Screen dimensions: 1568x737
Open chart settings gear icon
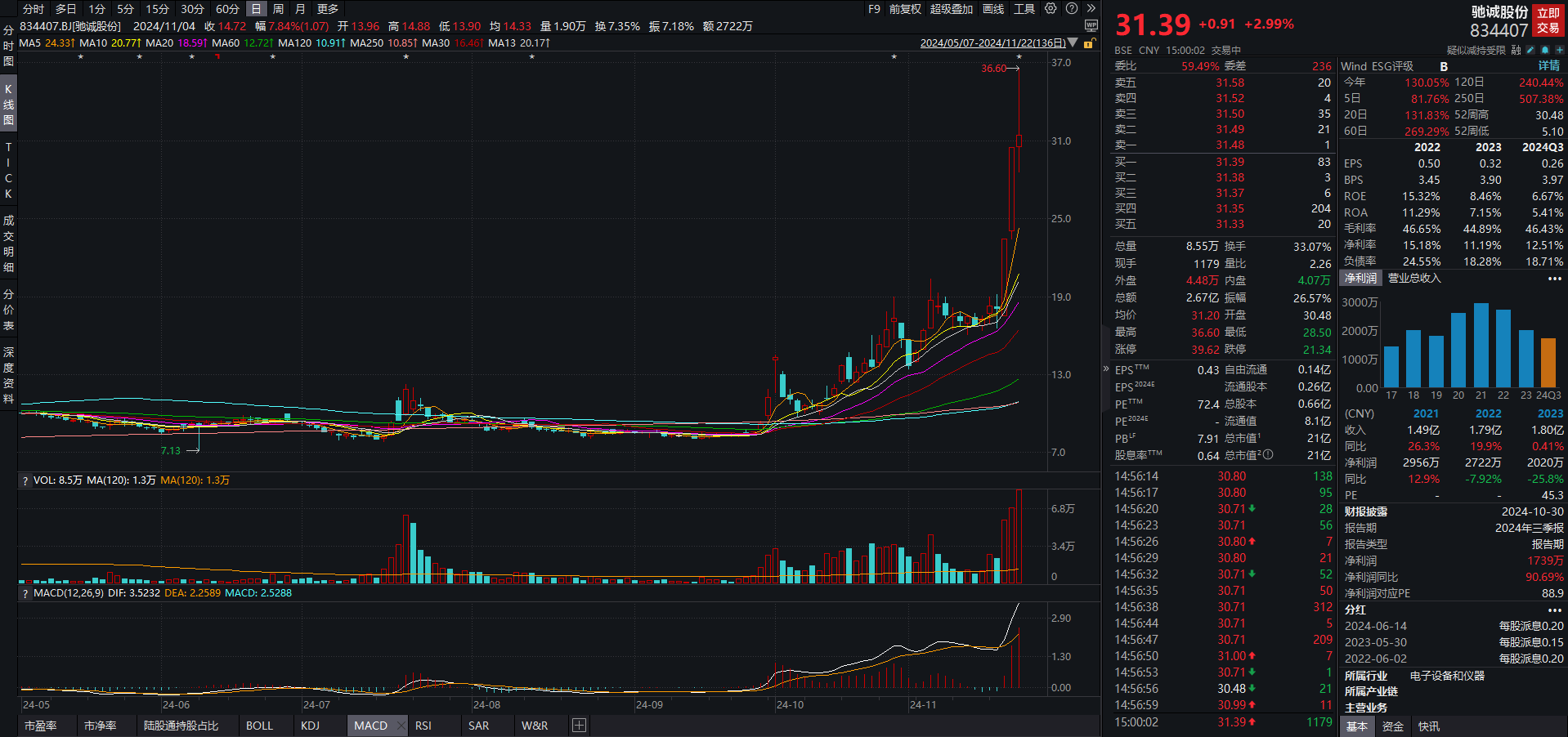click(x=1051, y=8)
